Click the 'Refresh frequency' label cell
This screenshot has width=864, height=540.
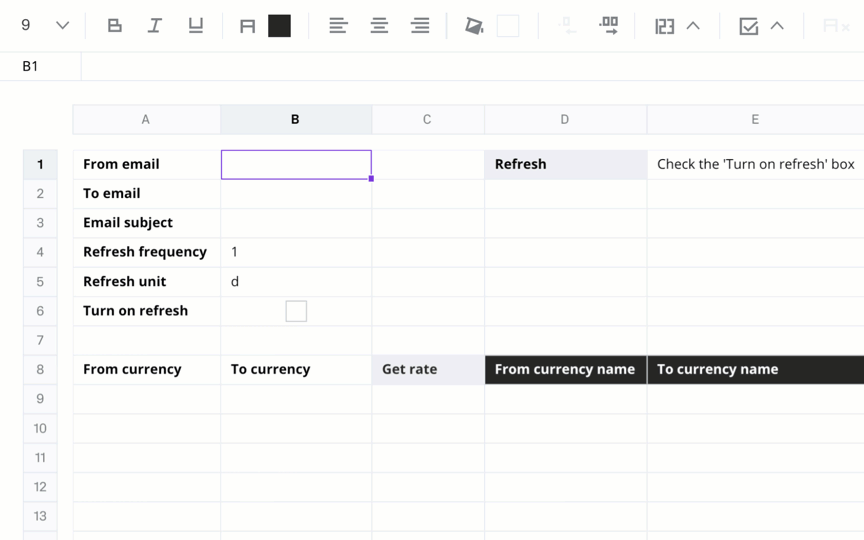point(147,252)
